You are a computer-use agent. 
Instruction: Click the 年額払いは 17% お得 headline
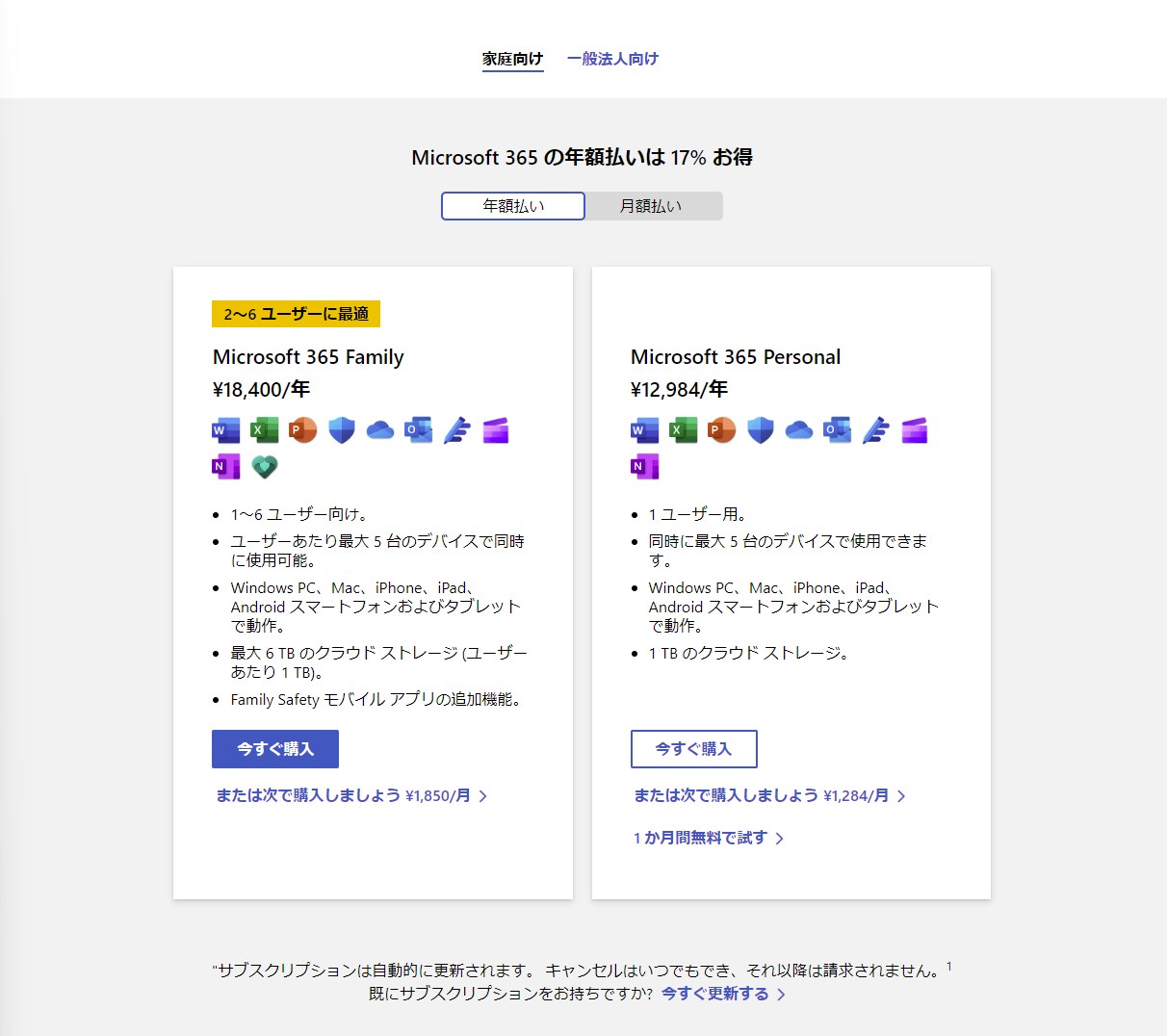click(582, 157)
